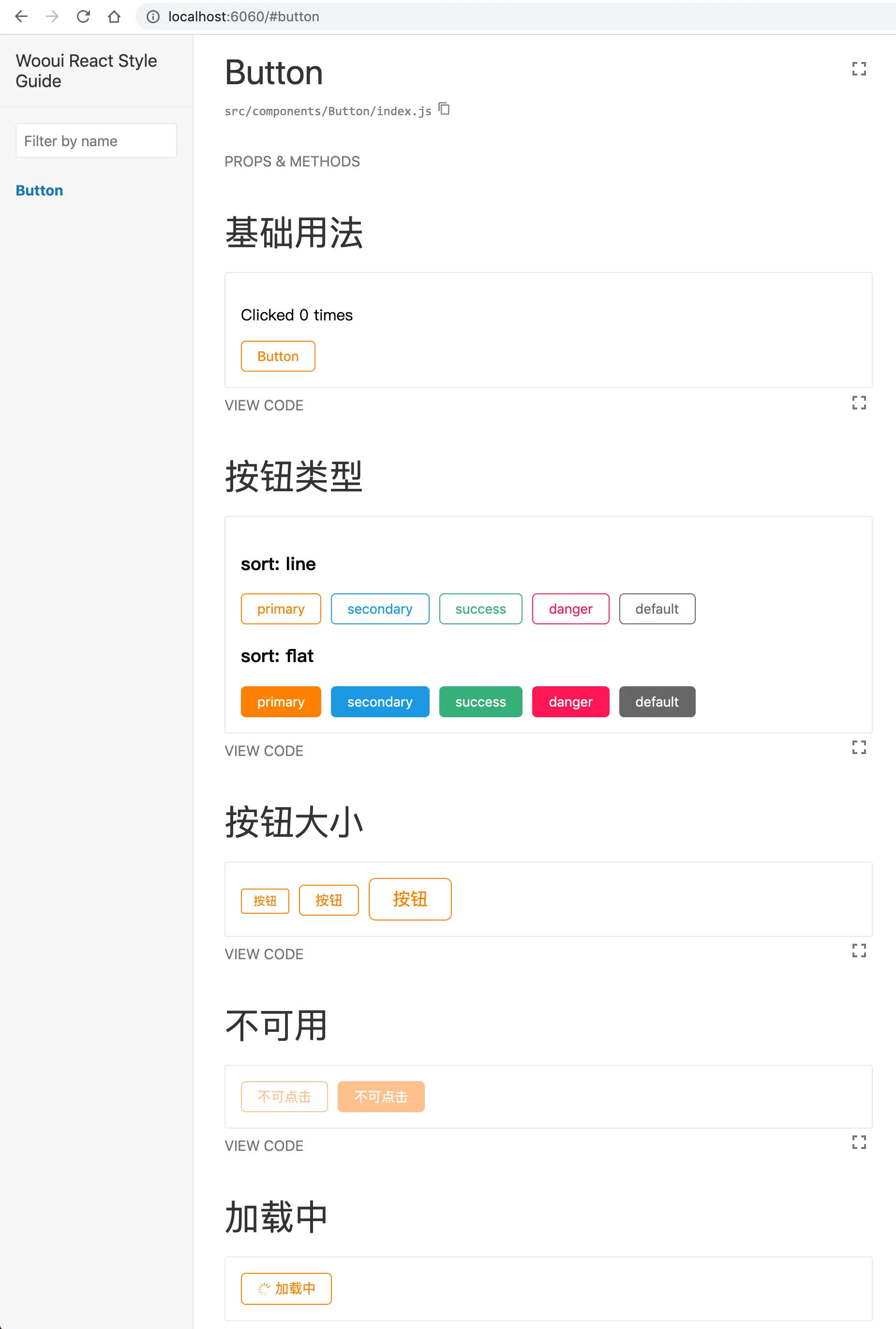The image size is (896, 1329).
Task: Click the filled disabled 不可点击 button
Action: coord(381,1096)
